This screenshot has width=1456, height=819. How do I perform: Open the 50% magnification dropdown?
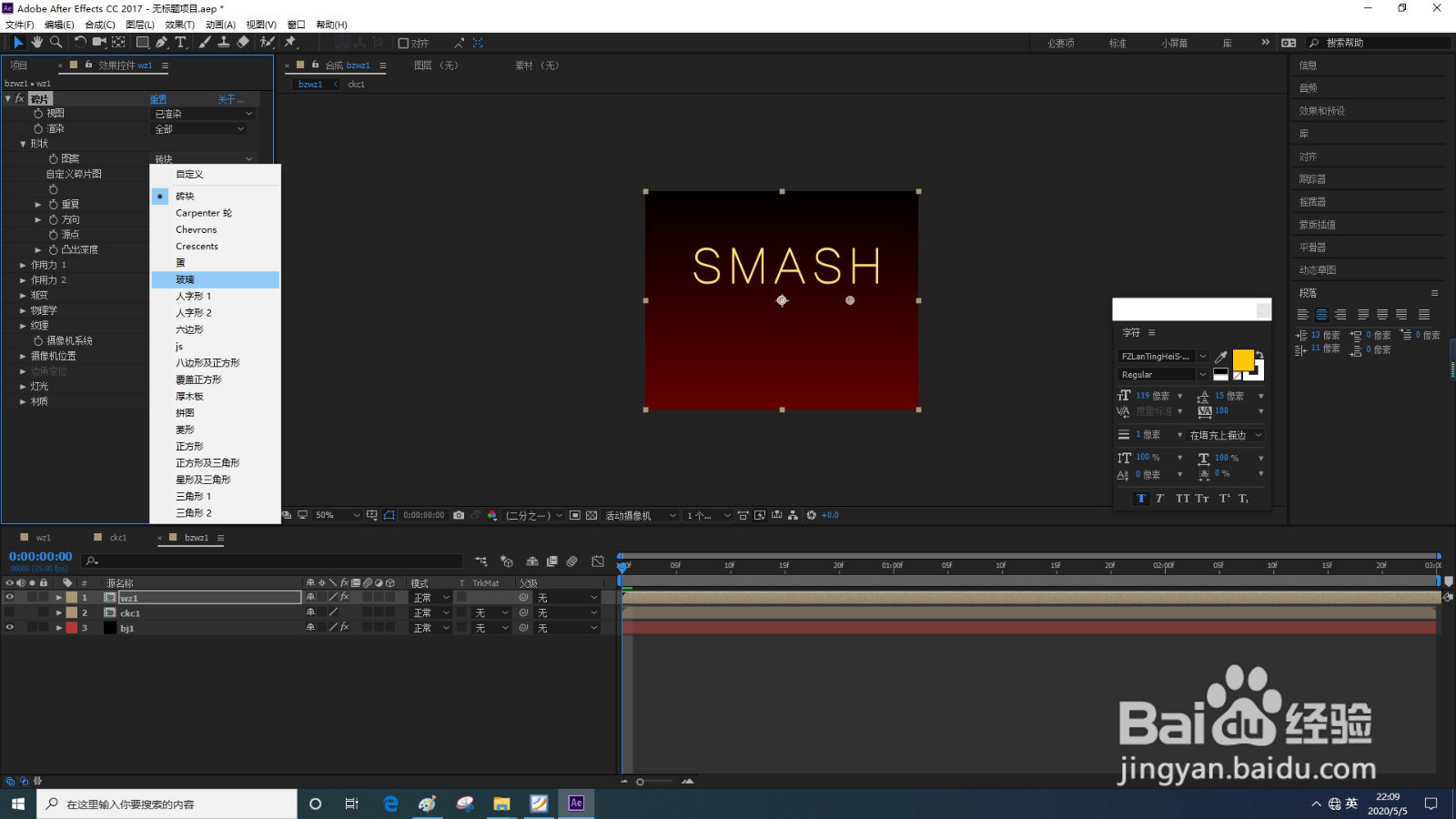click(337, 515)
